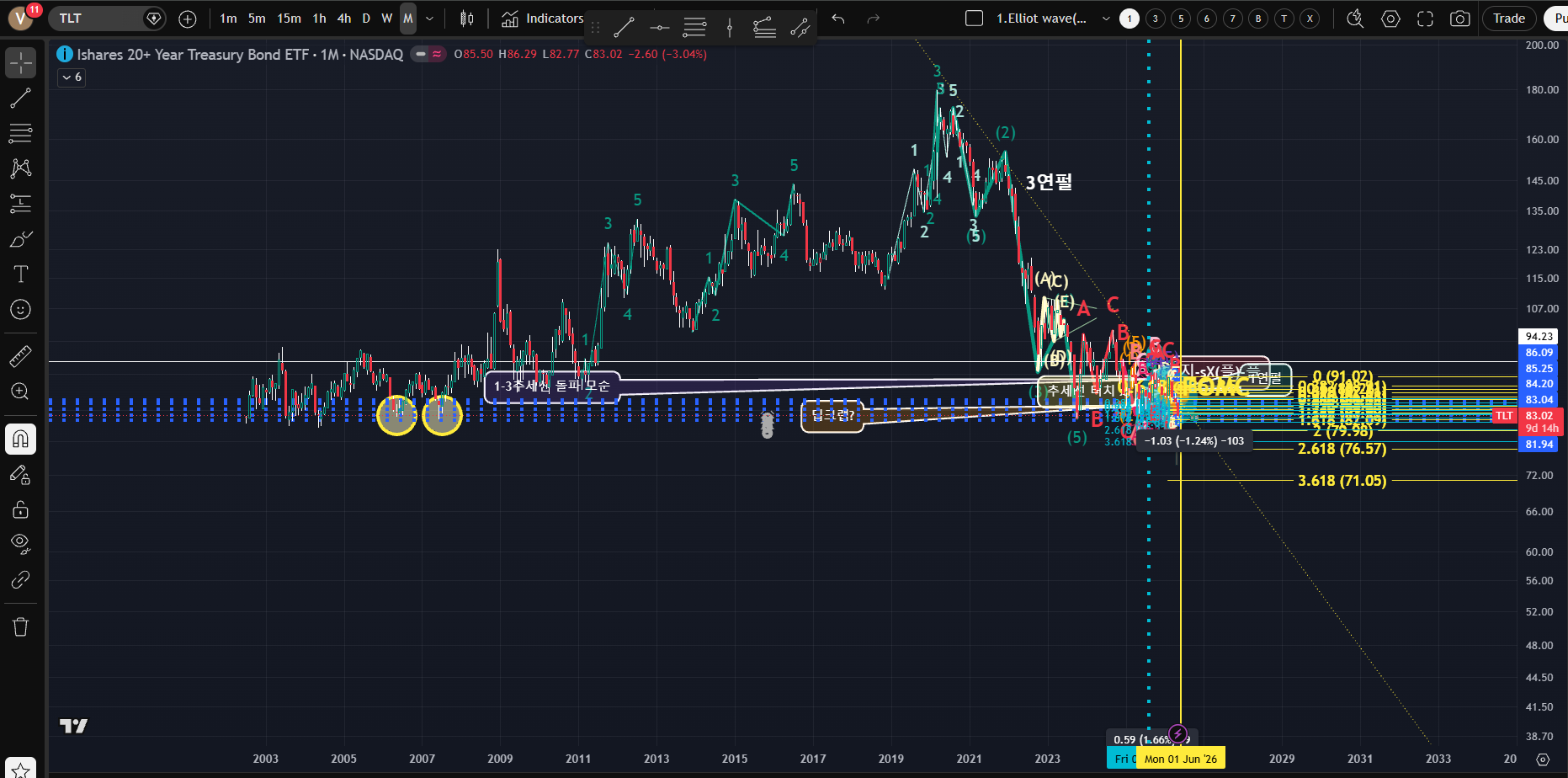1568x778 pixels.
Task: Open quick search with the lightning magnifier
Action: coord(1355,19)
